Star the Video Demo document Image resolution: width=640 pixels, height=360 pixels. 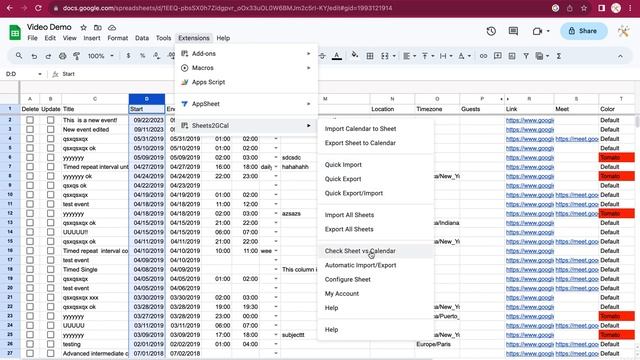(83, 27)
